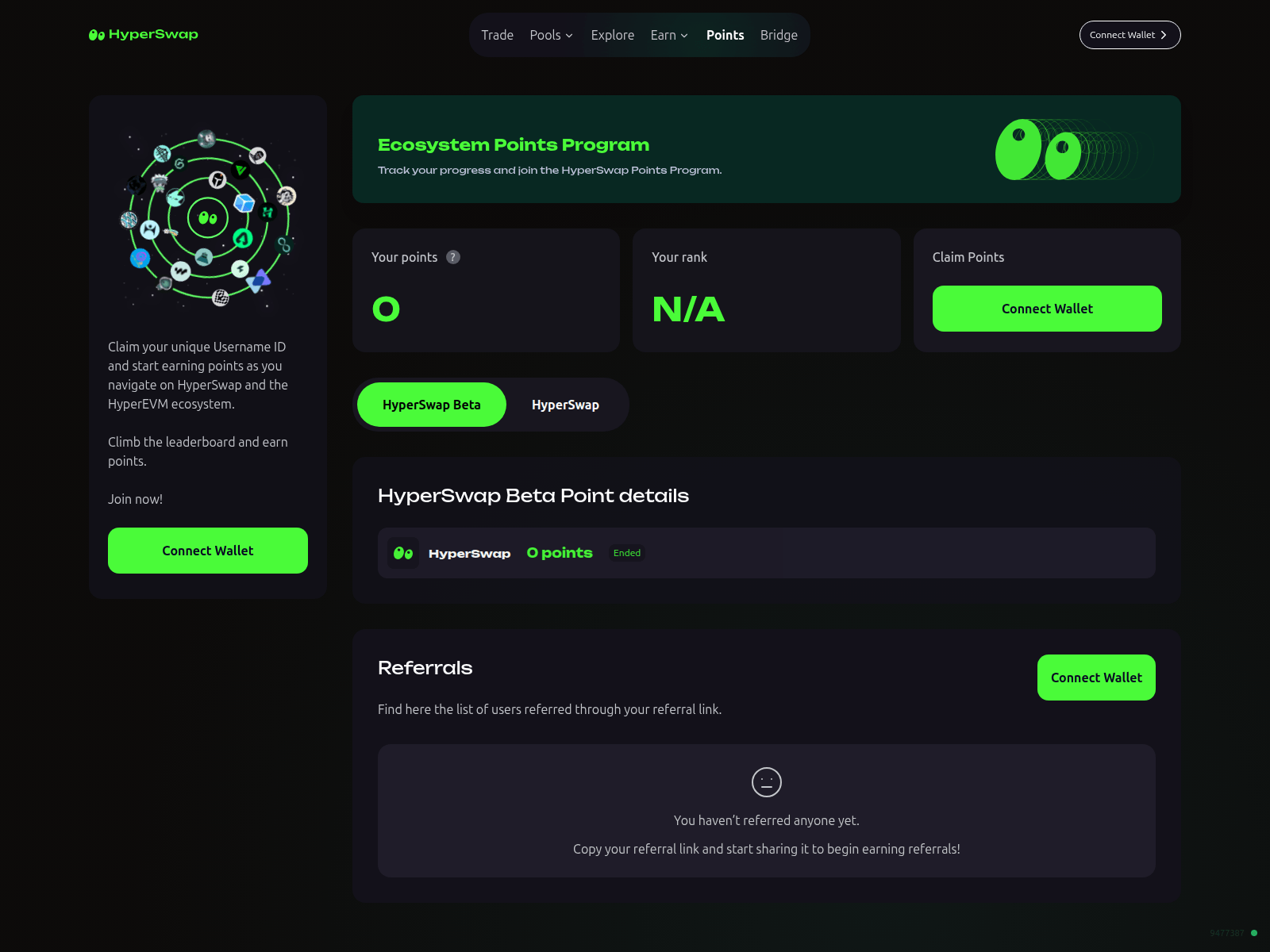Click the HyperSwap eyes icon in Point details
1270x952 pixels.
(x=402, y=553)
